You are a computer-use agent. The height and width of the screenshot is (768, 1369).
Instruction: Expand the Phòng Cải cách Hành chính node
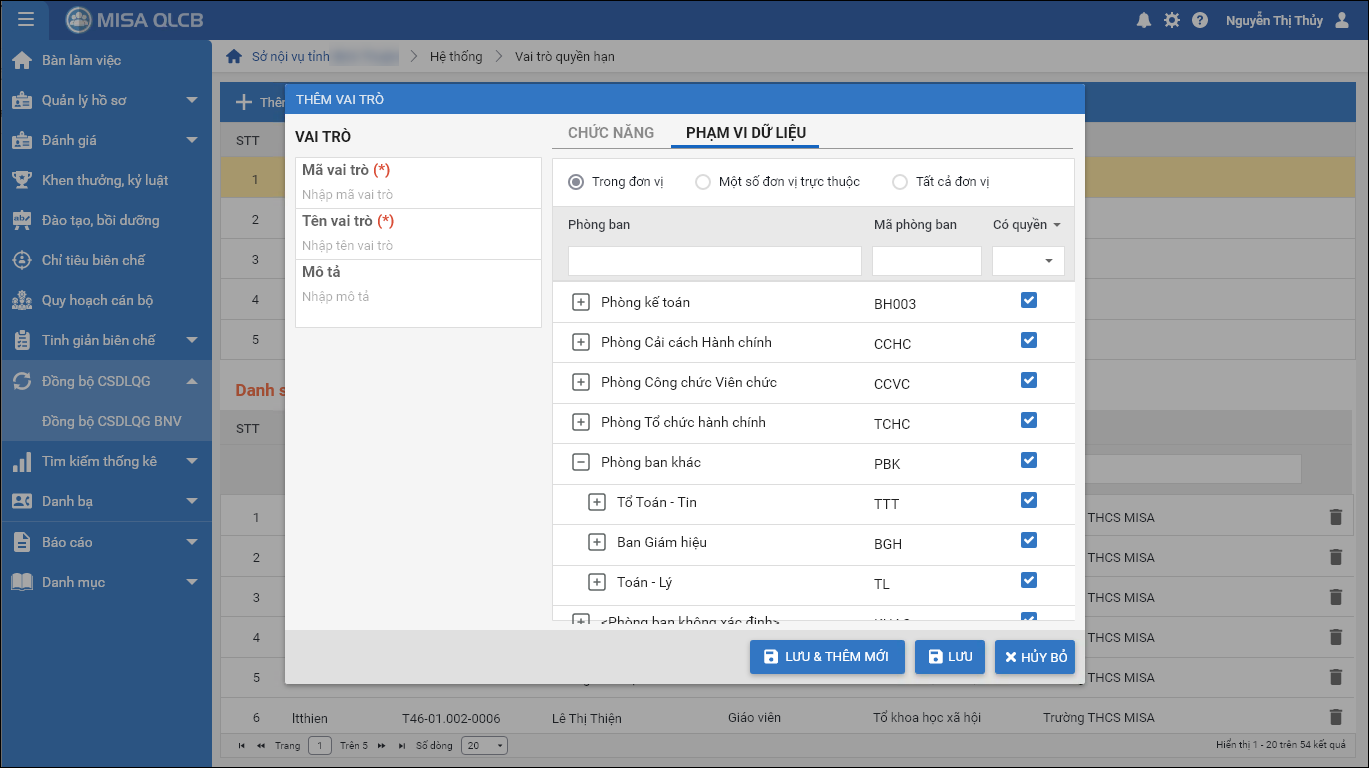point(580,342)
